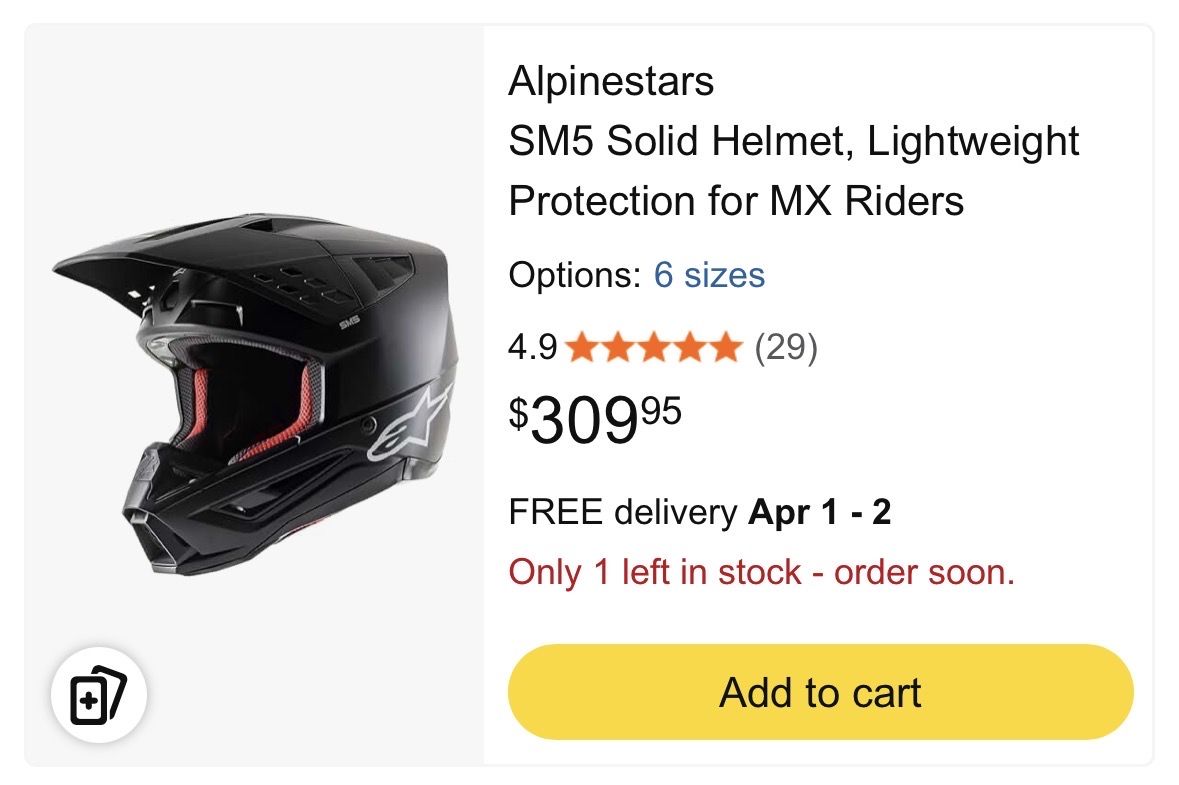Image resolution: width=1179 pixels, height=785 pixels.
Task: Click the Add to cart button
Action: (x=820, y=692)
